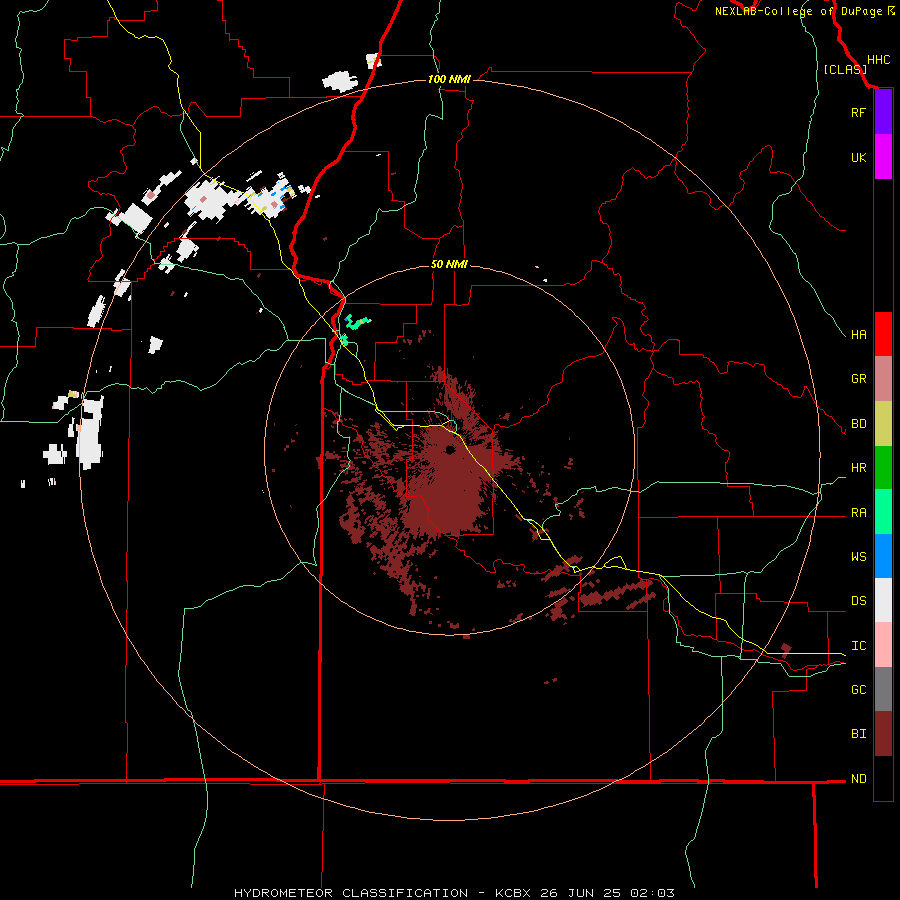Click the BI dark red legend swatch
This screenshot has height=900, width=900.
pyautogui.click(x=883, y=734)
